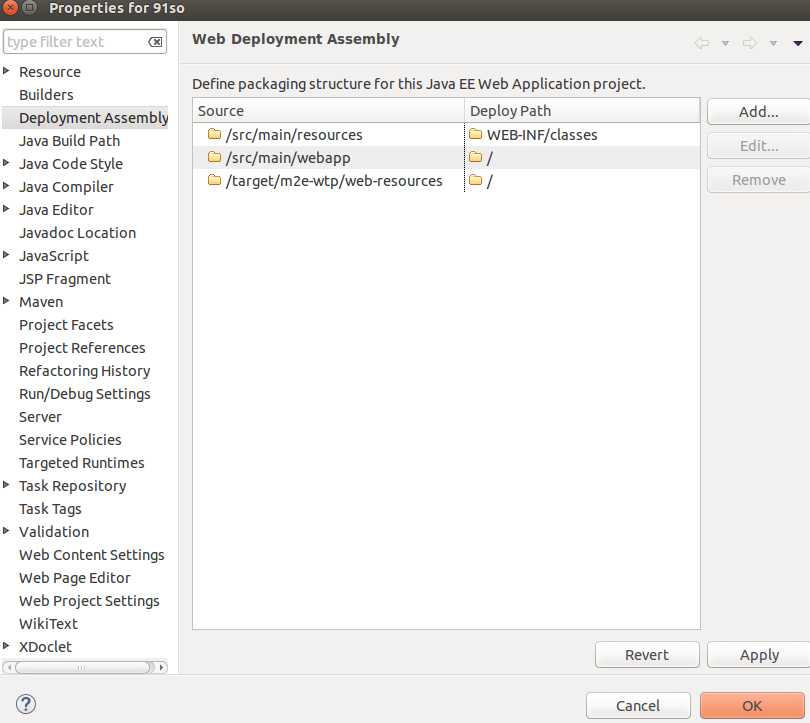
Task: Select Targeted Runtimes in the sidebar
Action: (x=81, y=463)
